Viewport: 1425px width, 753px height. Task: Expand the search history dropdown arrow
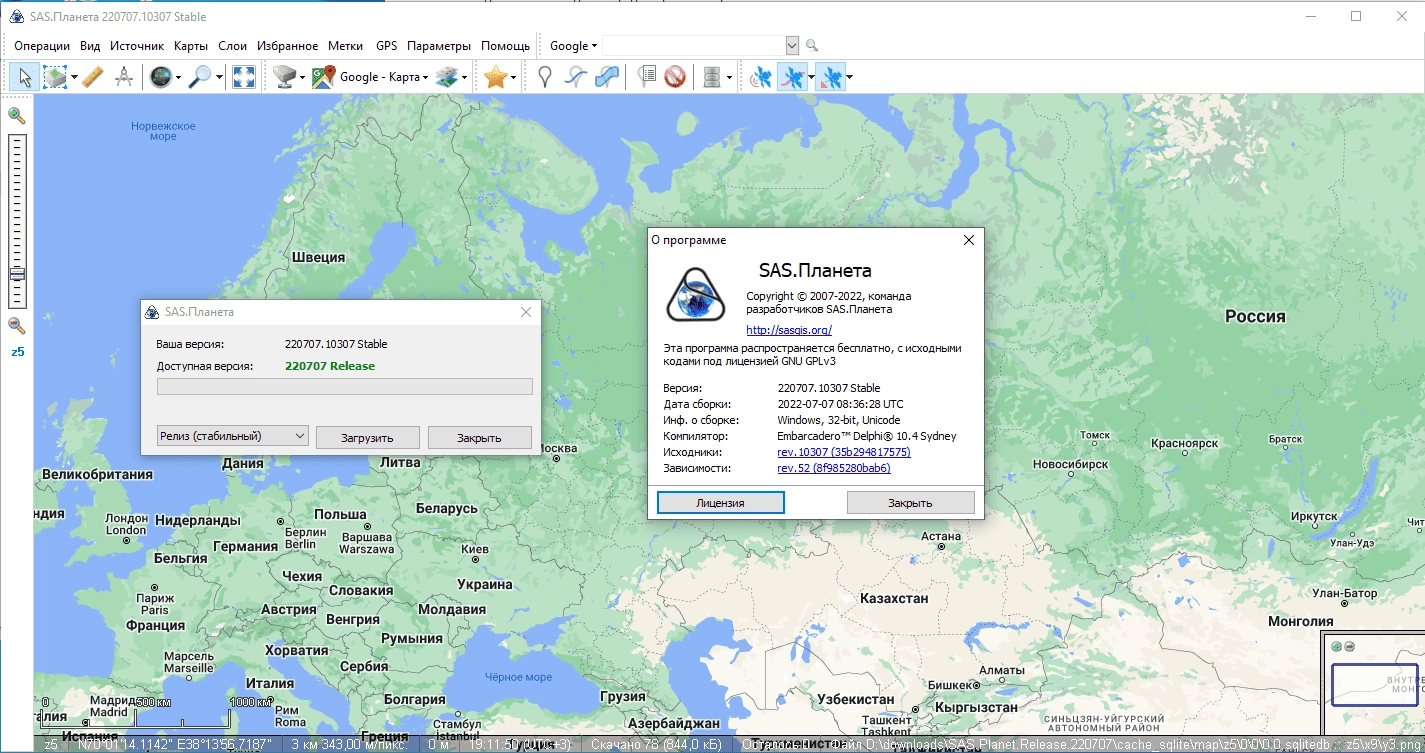click(x=792, y=46)
